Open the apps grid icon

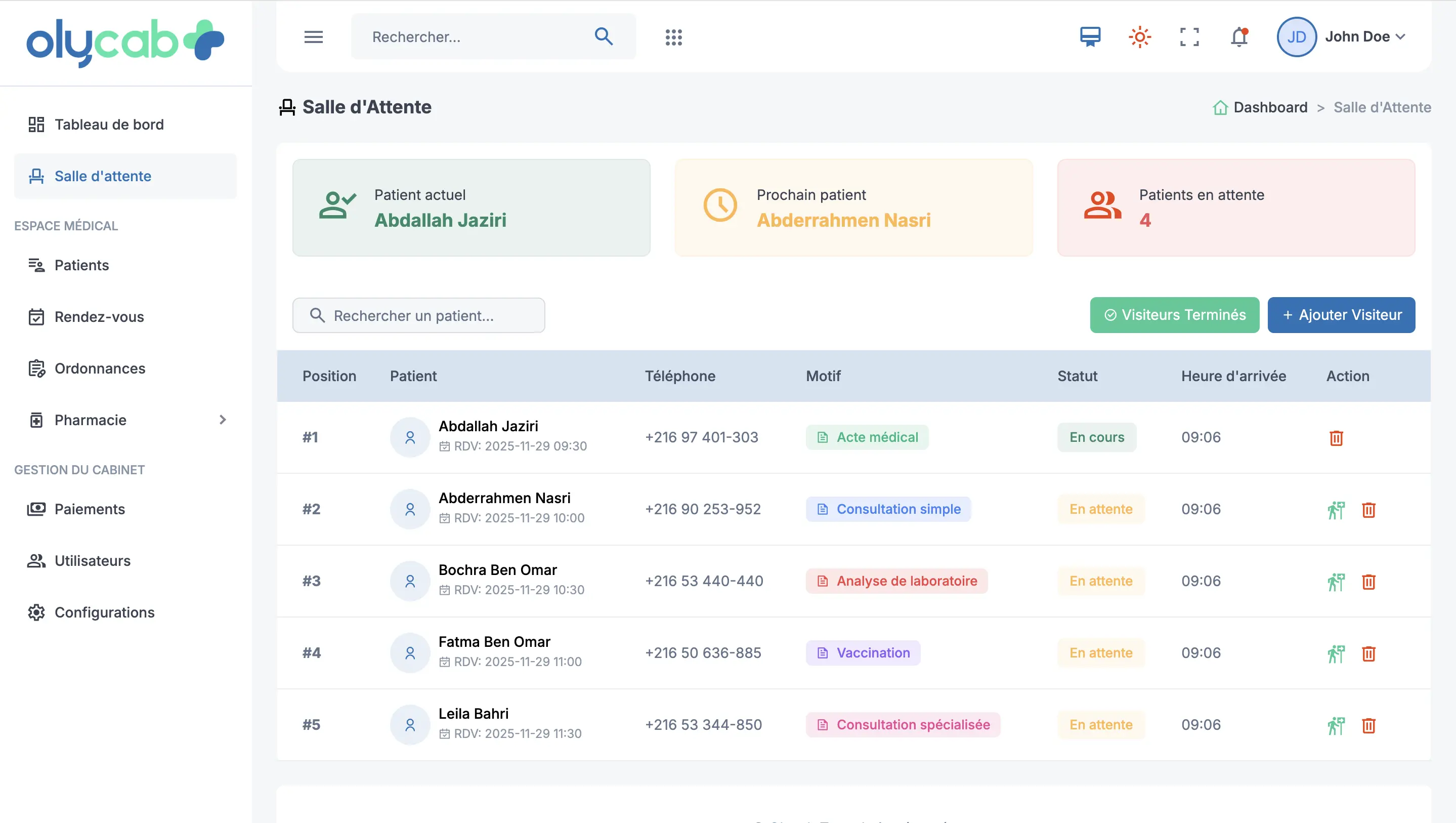pos(673,37)
